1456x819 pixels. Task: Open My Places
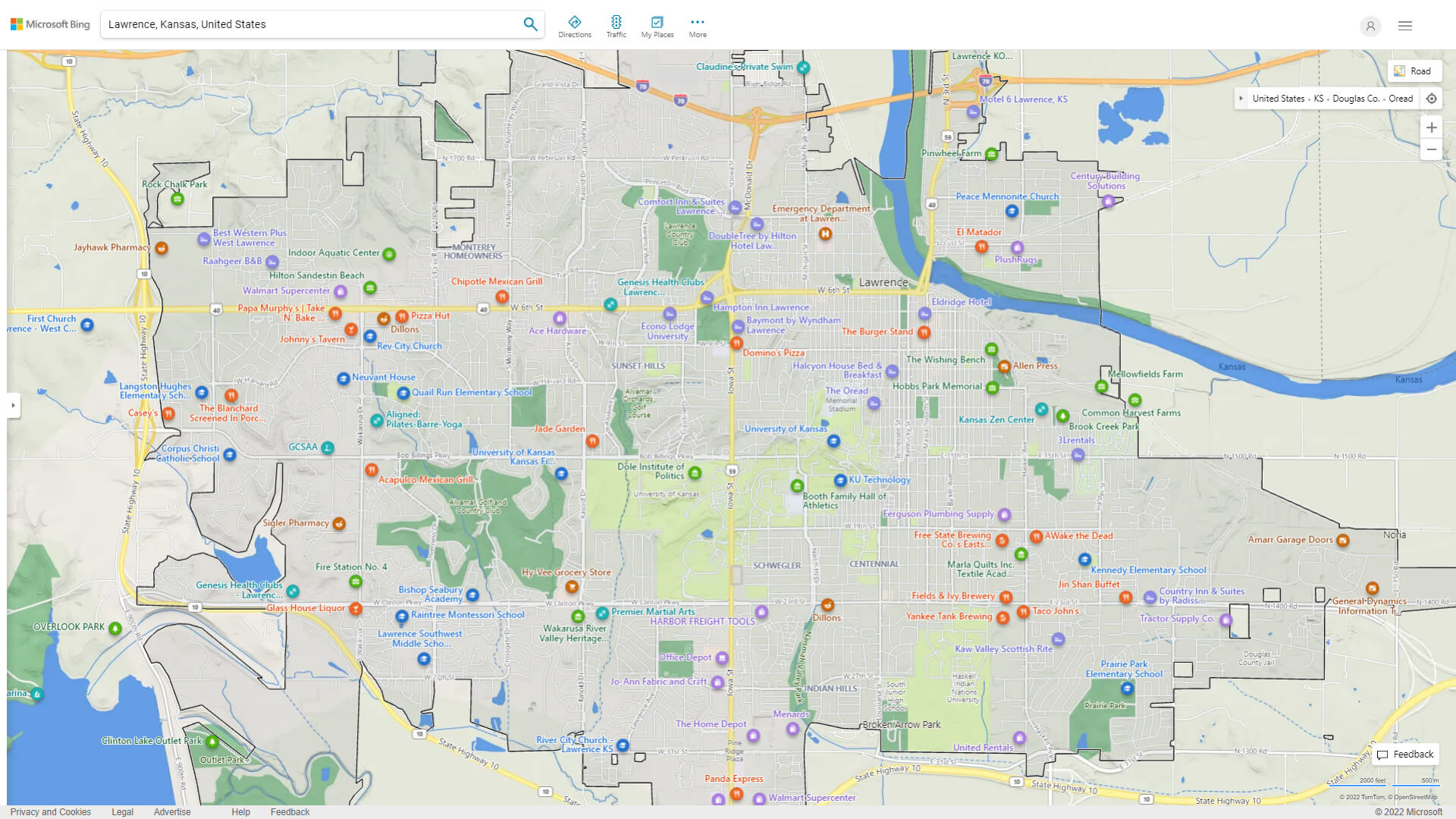657,25
